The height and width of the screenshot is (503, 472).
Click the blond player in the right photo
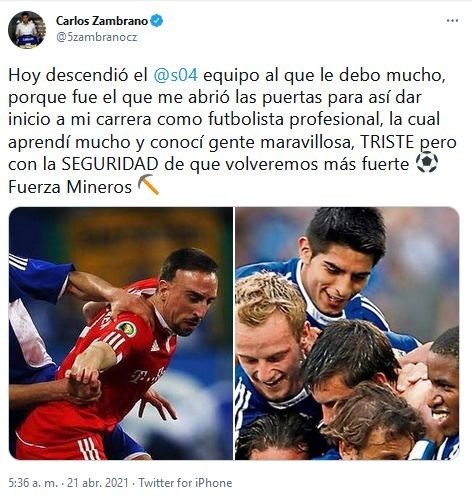point(268,337)
